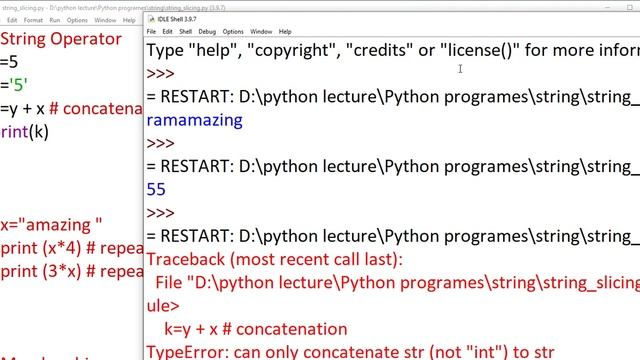Click the second RESTART line above '55'
This screenshot has width=640, height=360.
[393, 167]
